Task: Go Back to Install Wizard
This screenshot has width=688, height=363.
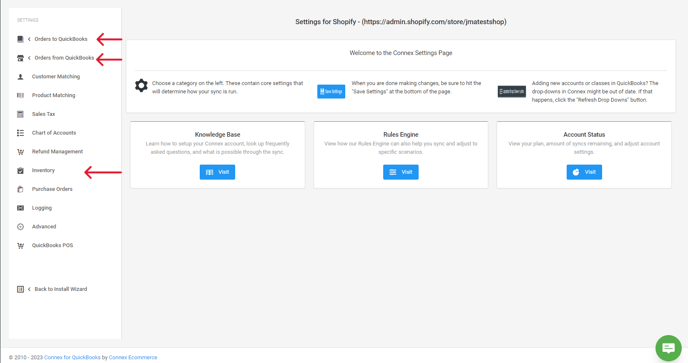Action: pyautogui.click(x=61, y=289)
